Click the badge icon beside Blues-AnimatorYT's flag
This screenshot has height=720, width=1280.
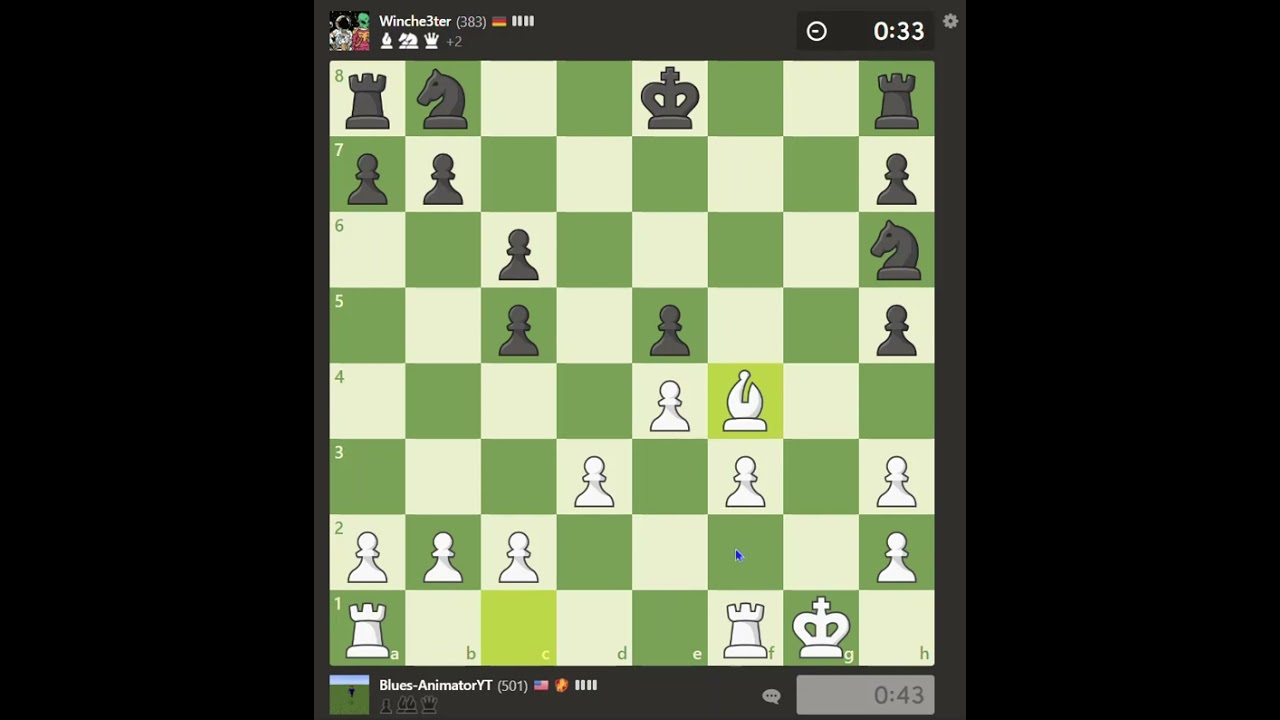[562, 685]
